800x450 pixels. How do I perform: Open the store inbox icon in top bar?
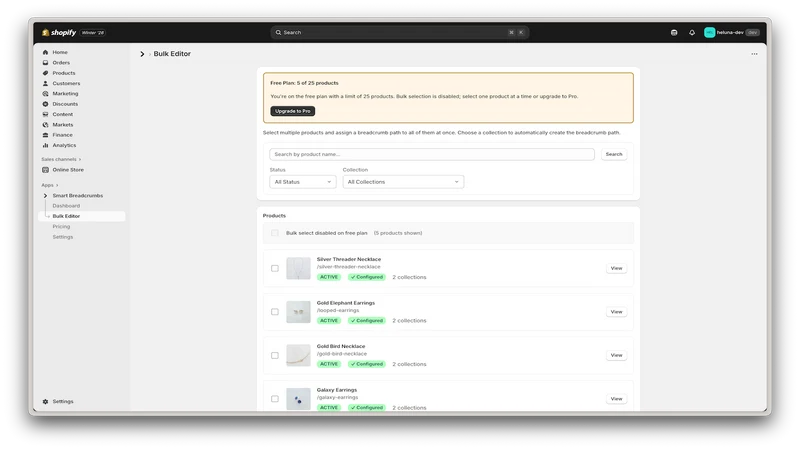[x=674, y=33]
